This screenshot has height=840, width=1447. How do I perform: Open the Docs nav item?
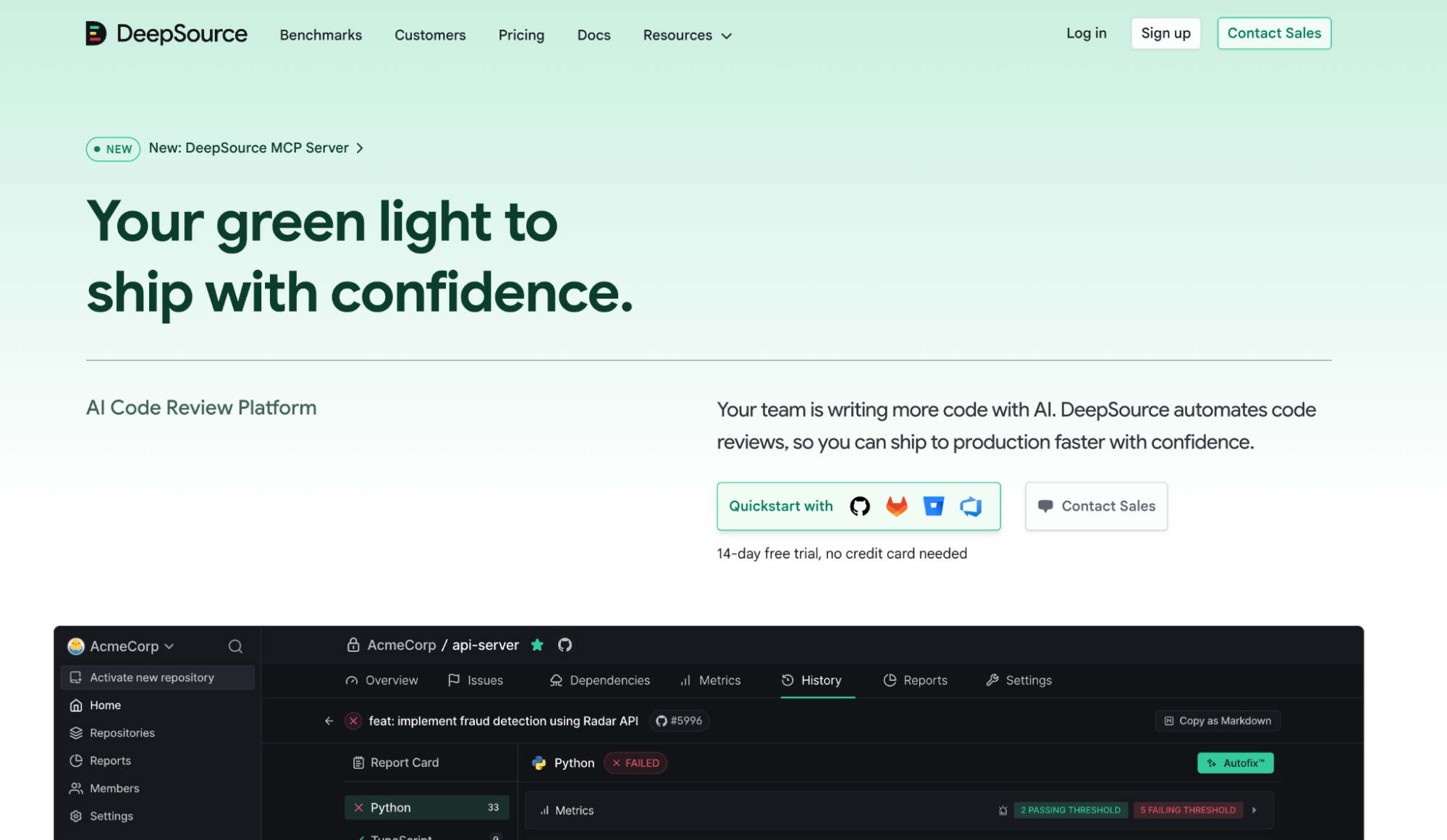point(594,35)
